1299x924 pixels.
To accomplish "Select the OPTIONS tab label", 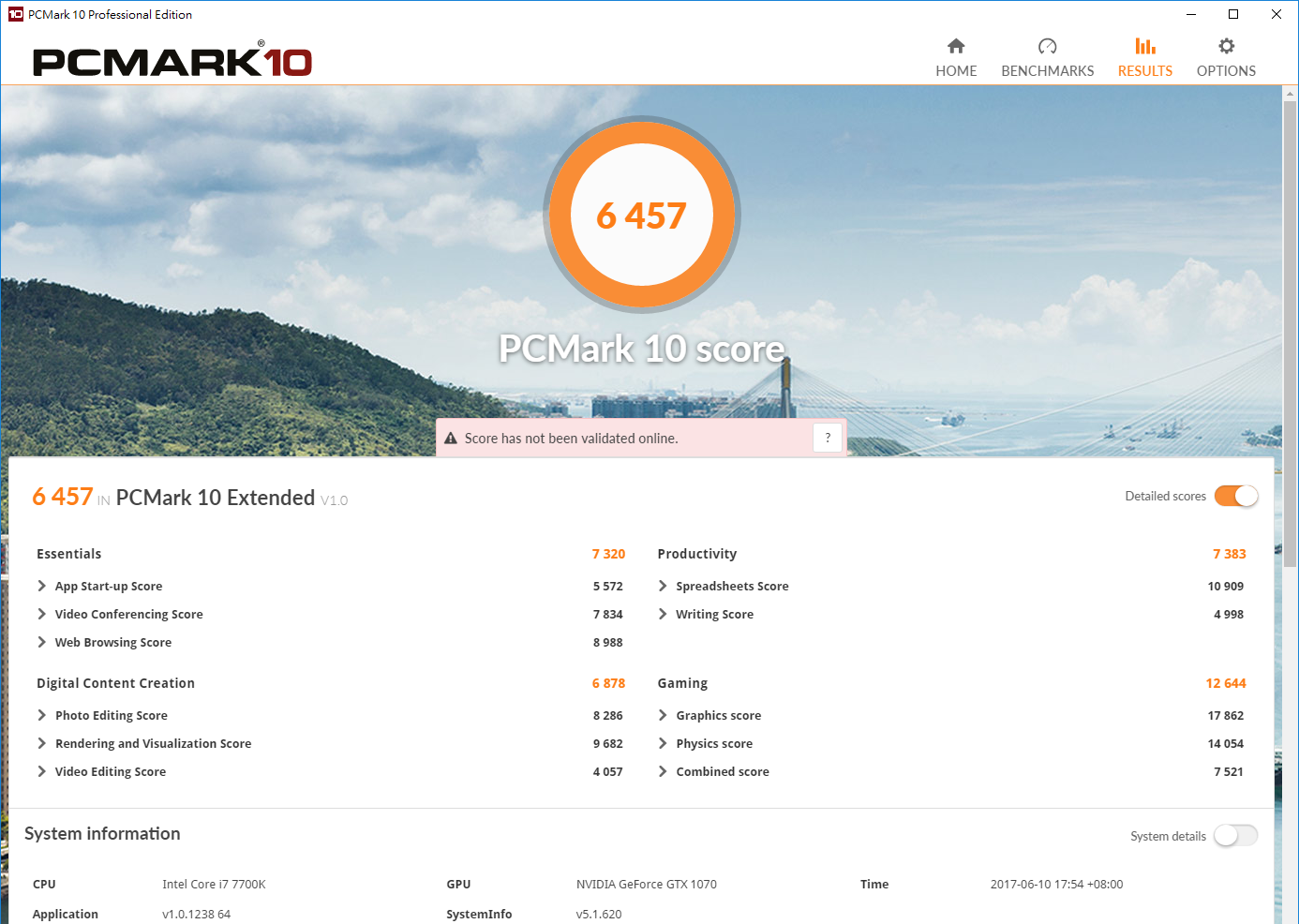I will (1226, 71).
